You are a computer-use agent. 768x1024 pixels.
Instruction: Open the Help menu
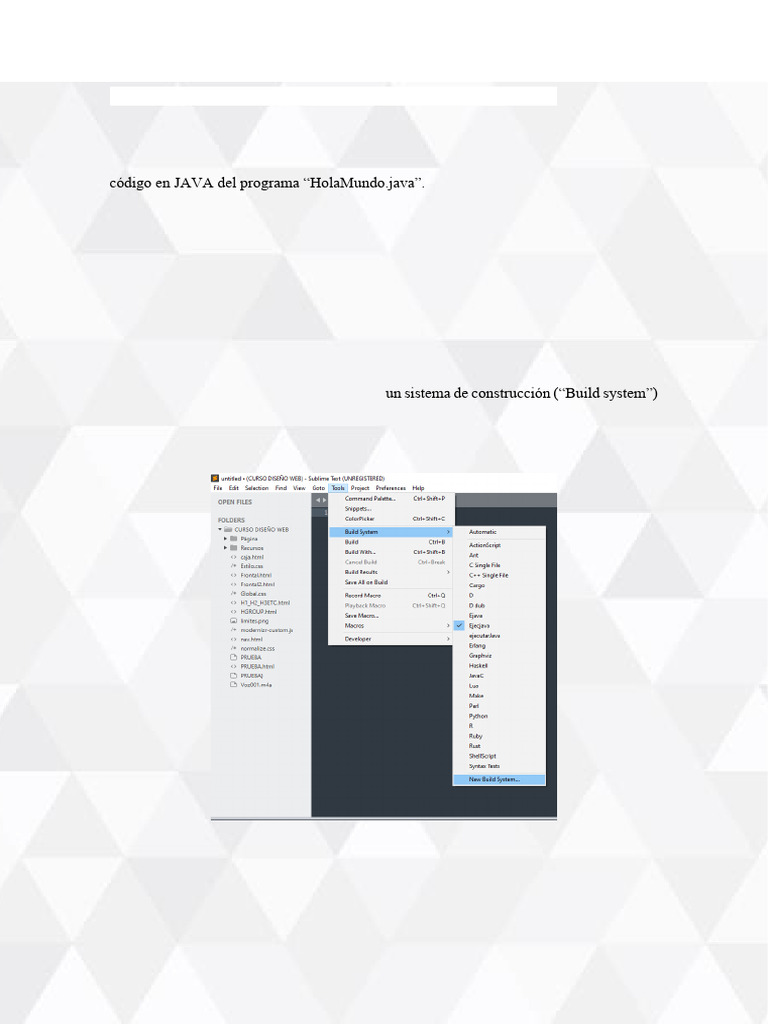click(x=419, y=488)
